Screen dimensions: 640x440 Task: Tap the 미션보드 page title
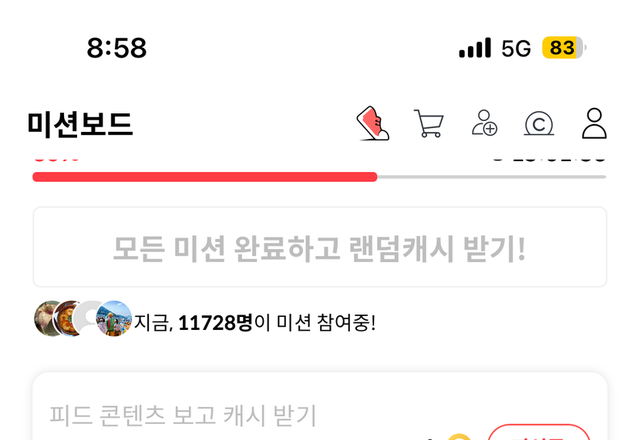[x=80, y=124]
